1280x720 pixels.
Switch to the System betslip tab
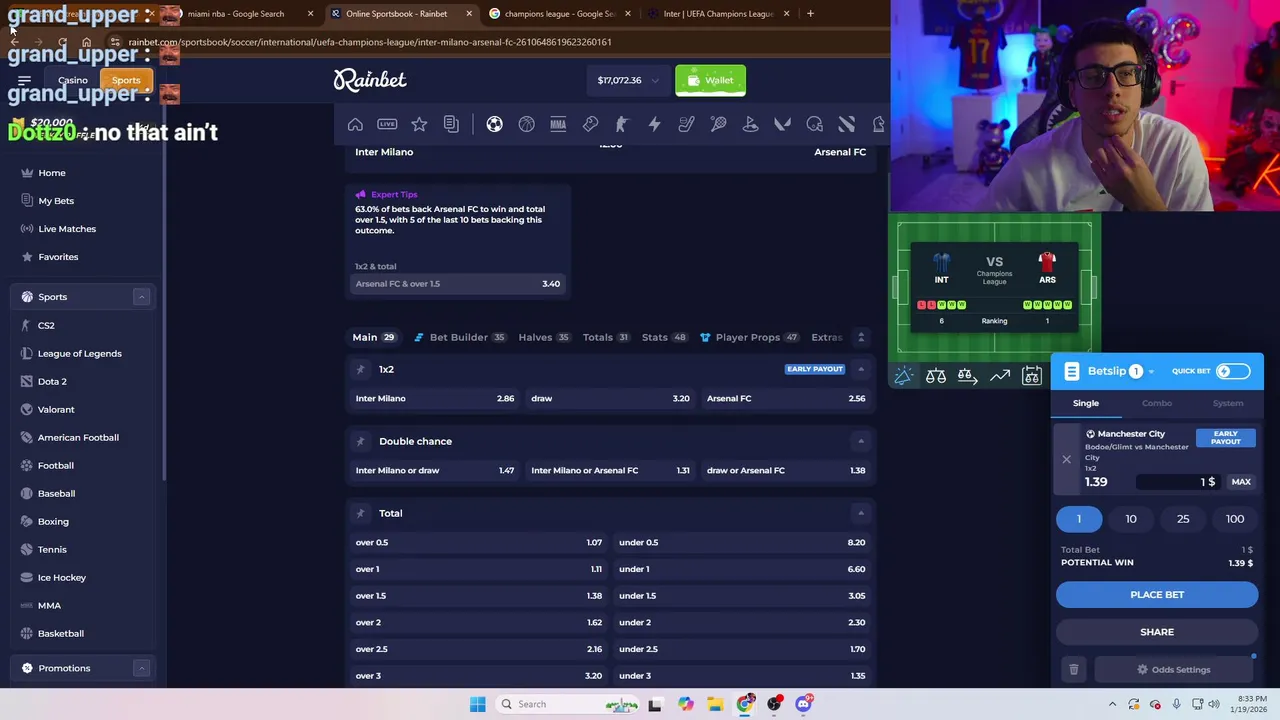click(1228, 403)
